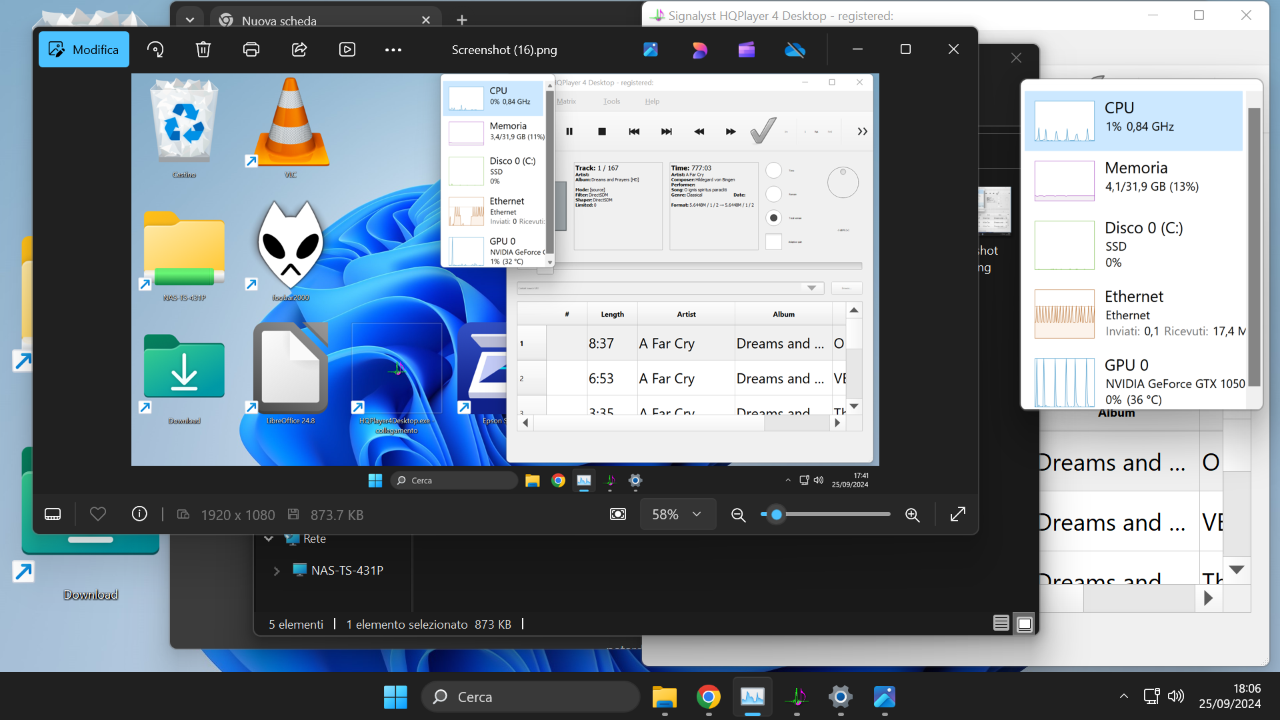Viewport: 1280px width, 720px height.
Task: Open the clock showing 18:06 25/09/2024
Action: coord(1231,696)
